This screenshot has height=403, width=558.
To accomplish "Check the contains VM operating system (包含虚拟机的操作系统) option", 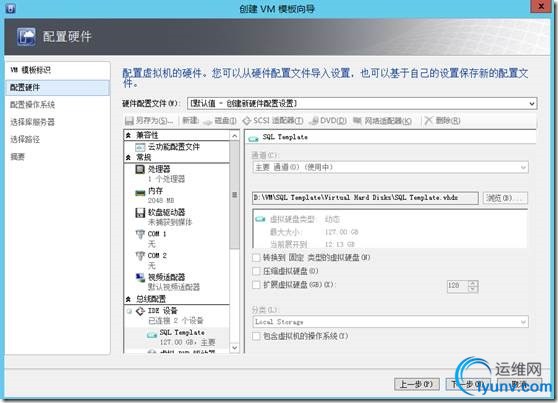I will [256, 336].
